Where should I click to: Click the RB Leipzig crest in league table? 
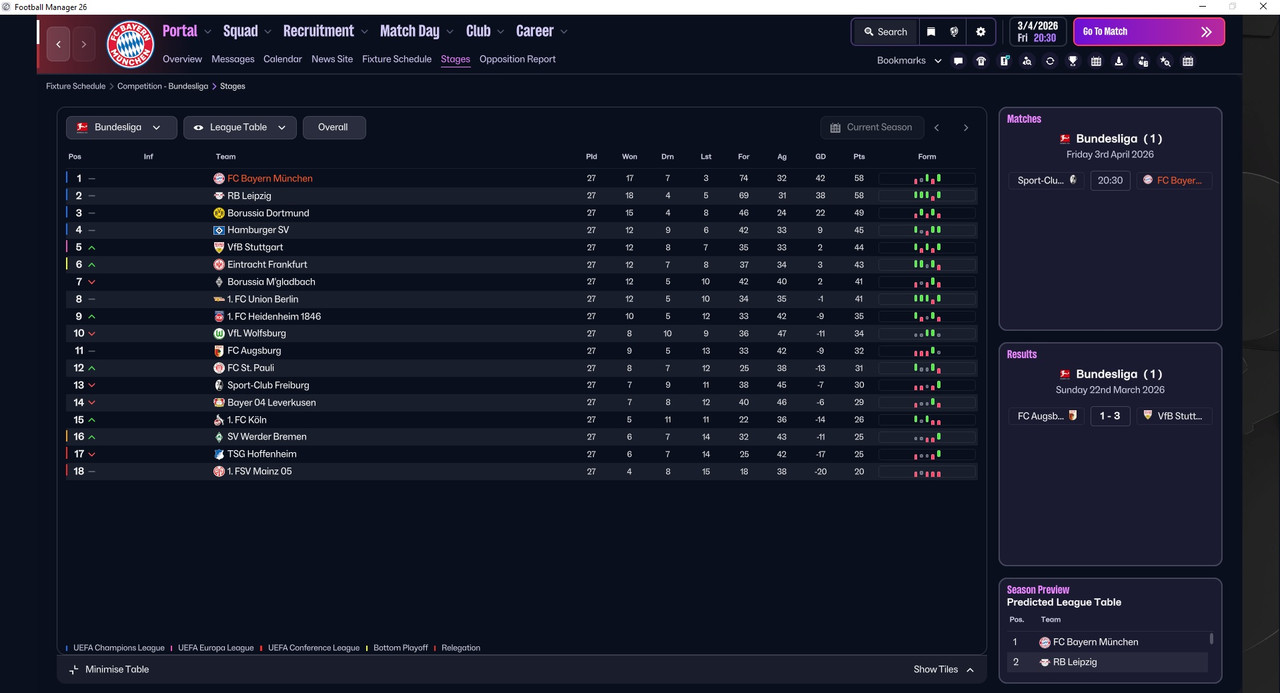click(219, 196)
